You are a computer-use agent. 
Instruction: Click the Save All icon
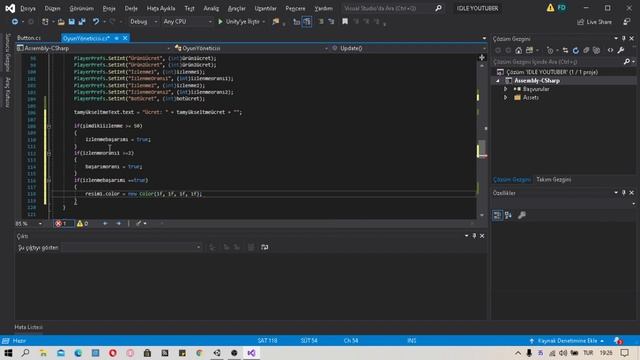pyautogui.click(x=82, y=22)
